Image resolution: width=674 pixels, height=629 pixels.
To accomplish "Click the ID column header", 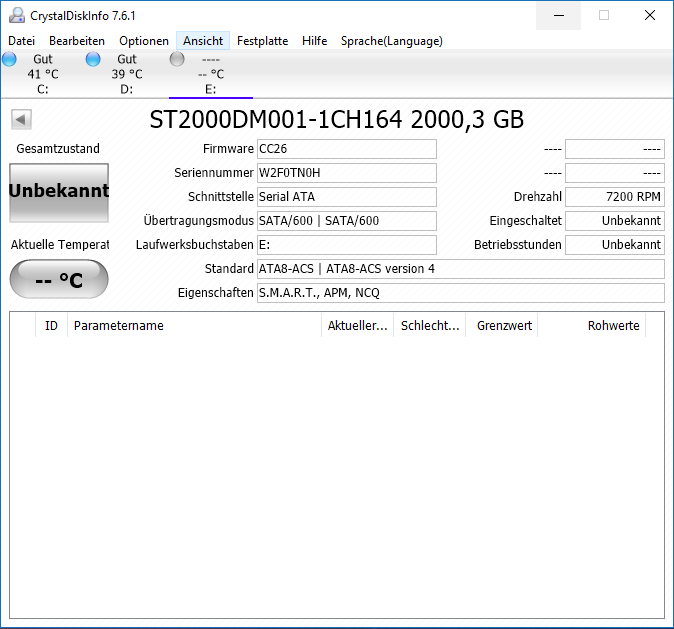I will [x=51, y=326].
